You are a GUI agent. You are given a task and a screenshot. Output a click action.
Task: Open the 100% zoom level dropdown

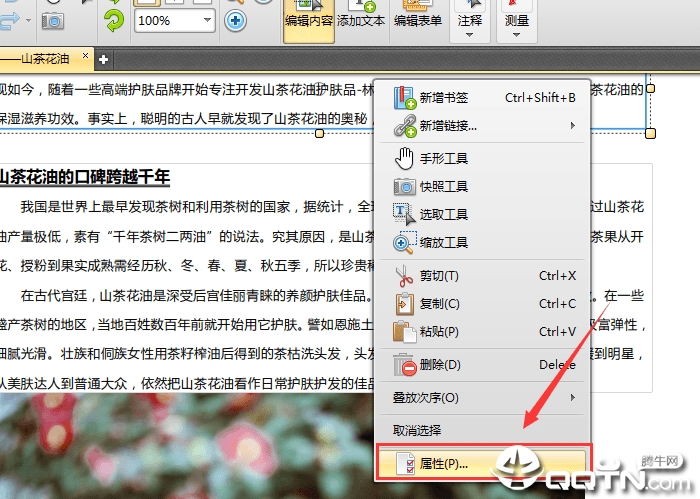click(x=207, y=20)
